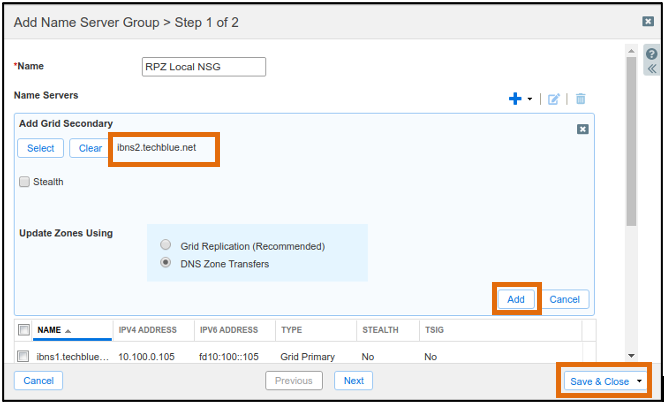Screen dimensions: 666x404
Task: Click the Select button for grid secondary
Action: [x=40, y=148]
